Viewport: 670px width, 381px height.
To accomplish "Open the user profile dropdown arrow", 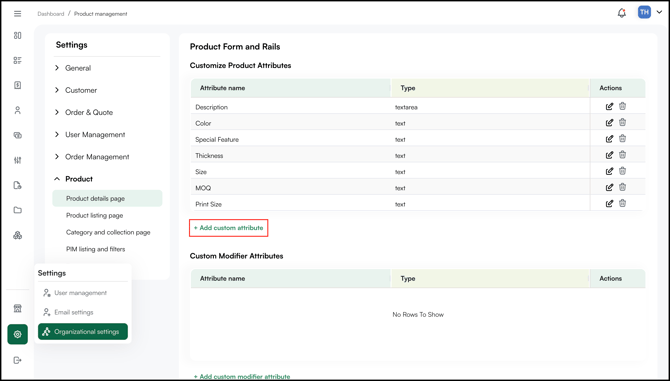I will click(x=659, y=12).
